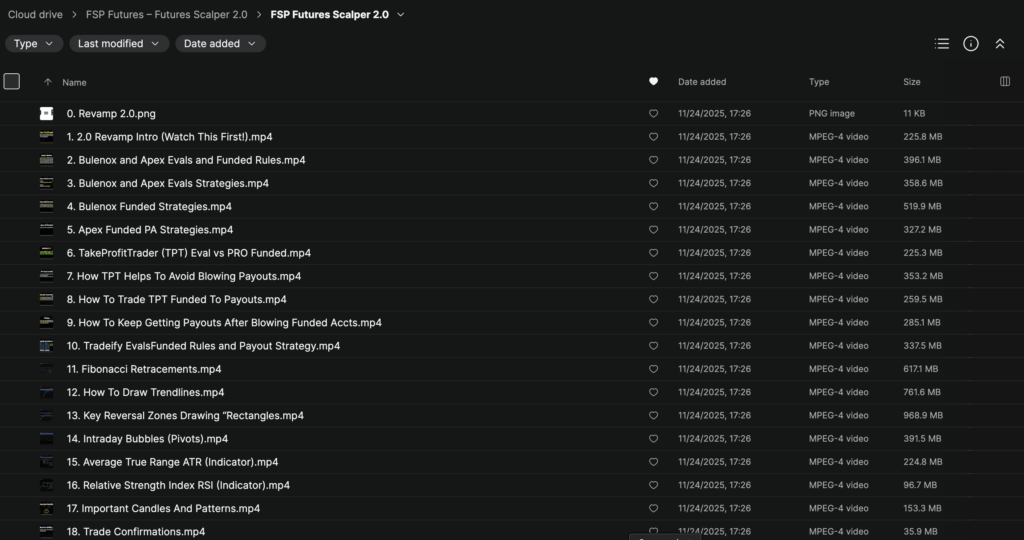1024x540 pixels.
Task: Navigate to FSP Futures – Futures Scalper 2.0 folder
Action: 166,15
